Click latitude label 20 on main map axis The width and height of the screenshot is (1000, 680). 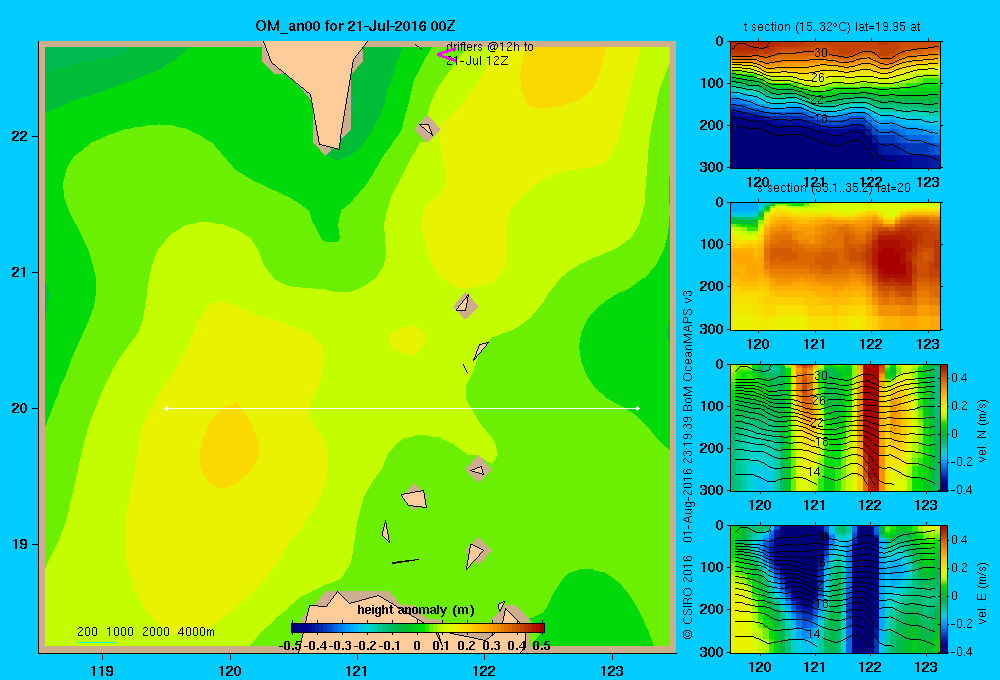point(20,408)
